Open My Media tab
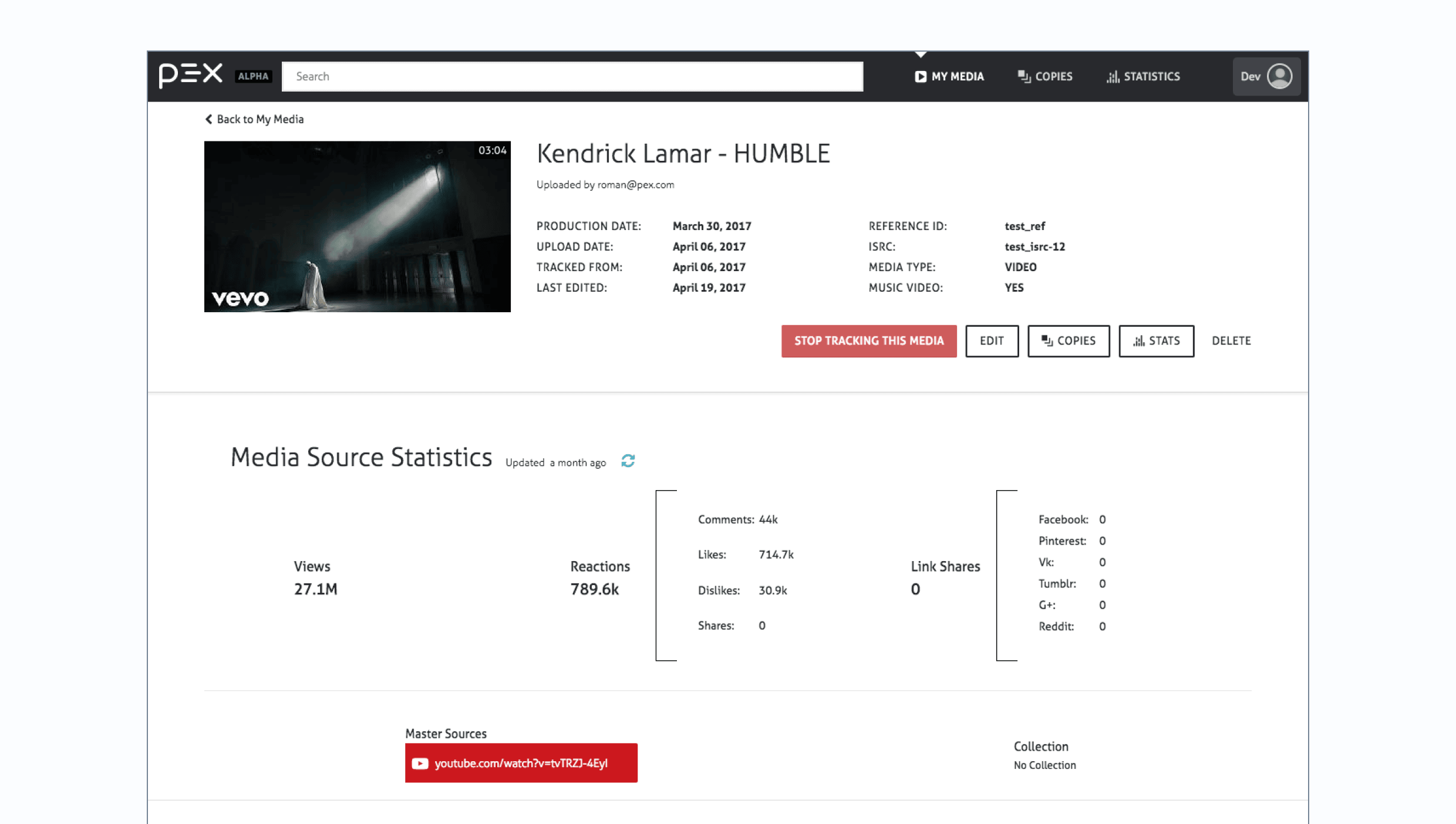This screenshot has height=824, width=1456. pyautogui.click(x=949, y=76)
